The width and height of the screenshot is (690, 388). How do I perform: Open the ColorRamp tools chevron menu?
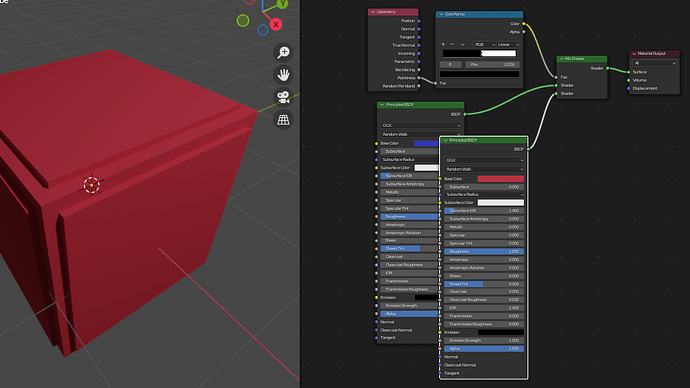point(462,44)
